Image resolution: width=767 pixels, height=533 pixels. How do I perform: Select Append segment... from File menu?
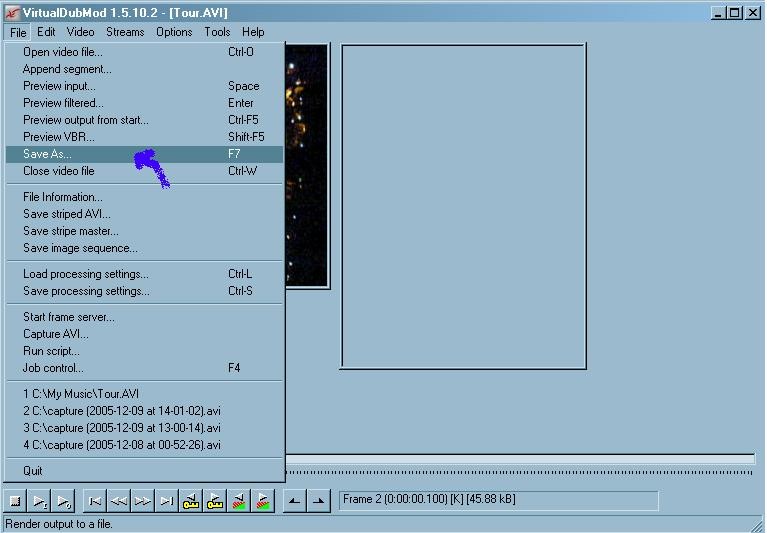click(145, 69)
